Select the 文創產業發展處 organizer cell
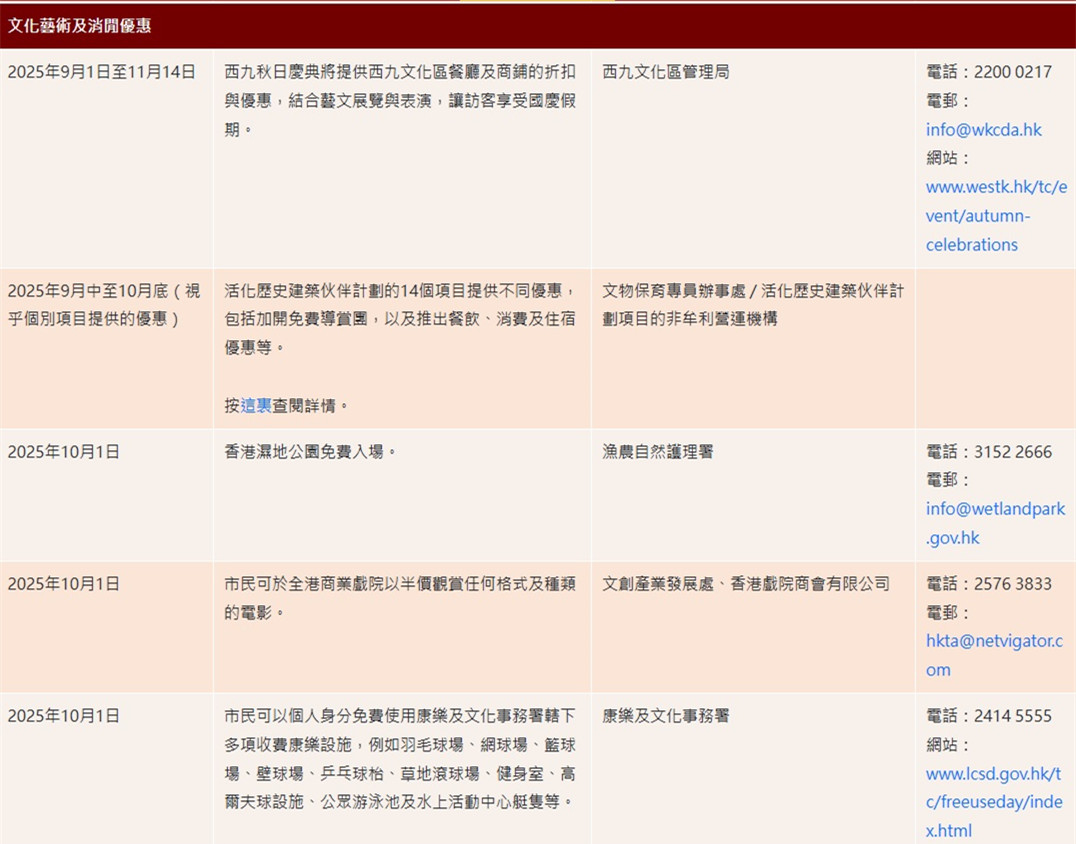Screen dimensions: 1076x844 coord(745,584)
